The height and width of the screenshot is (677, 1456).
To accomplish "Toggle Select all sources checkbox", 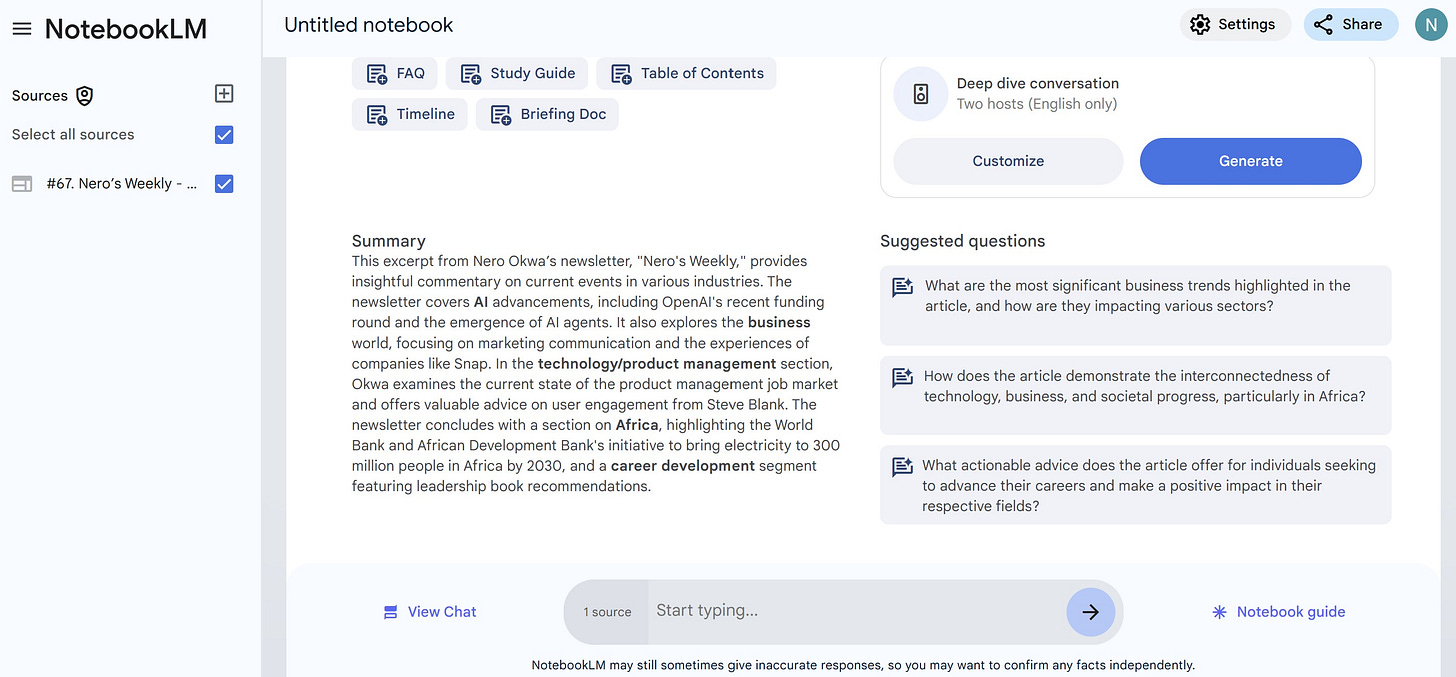I will (224, 135).
